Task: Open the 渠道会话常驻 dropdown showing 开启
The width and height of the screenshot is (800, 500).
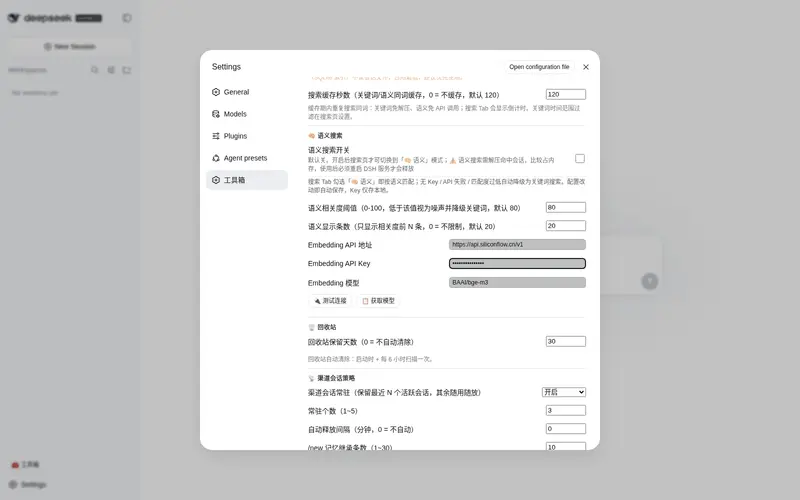Action: click(x=563, y=392)
